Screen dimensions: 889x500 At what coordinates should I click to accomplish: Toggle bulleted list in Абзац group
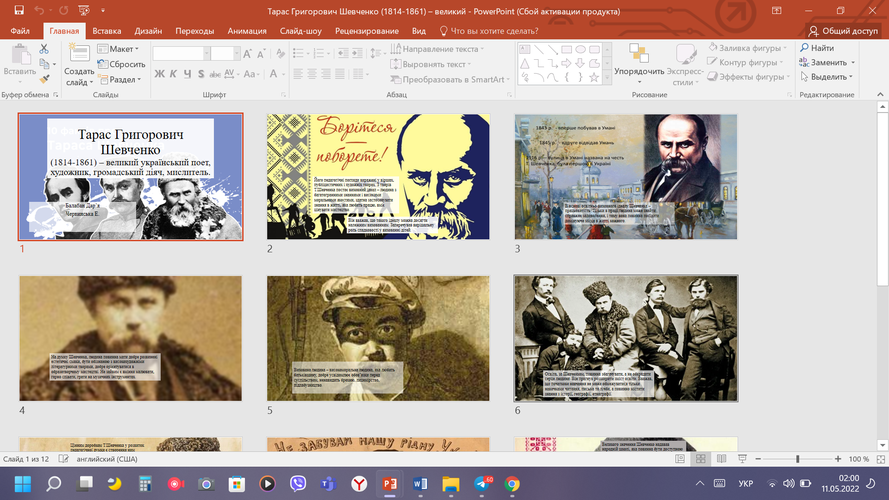click(x=299, y=53)
